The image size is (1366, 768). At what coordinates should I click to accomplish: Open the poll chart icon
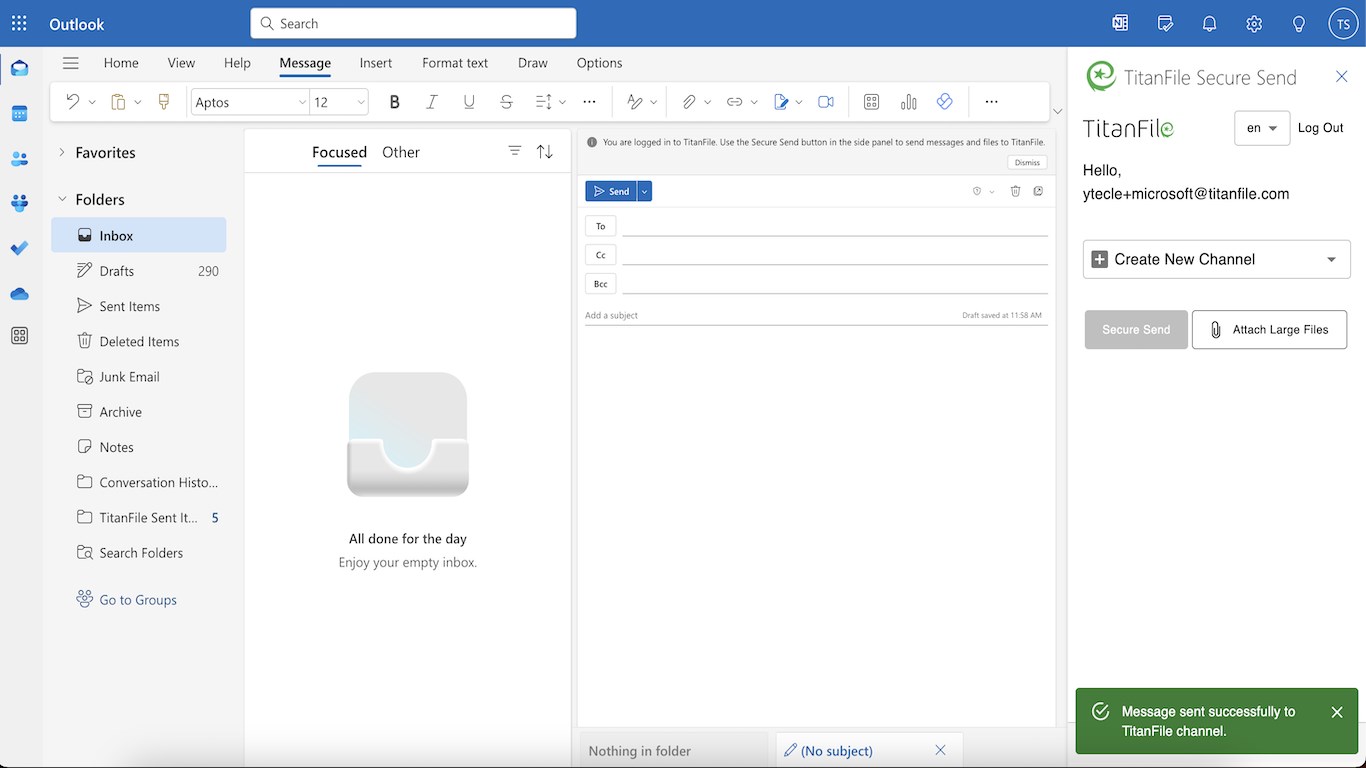point(908,101)
